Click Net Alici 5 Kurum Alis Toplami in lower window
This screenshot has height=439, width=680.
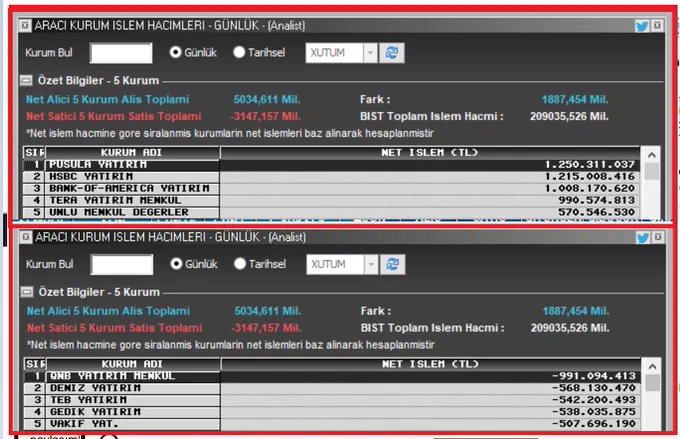click(108, 311)
